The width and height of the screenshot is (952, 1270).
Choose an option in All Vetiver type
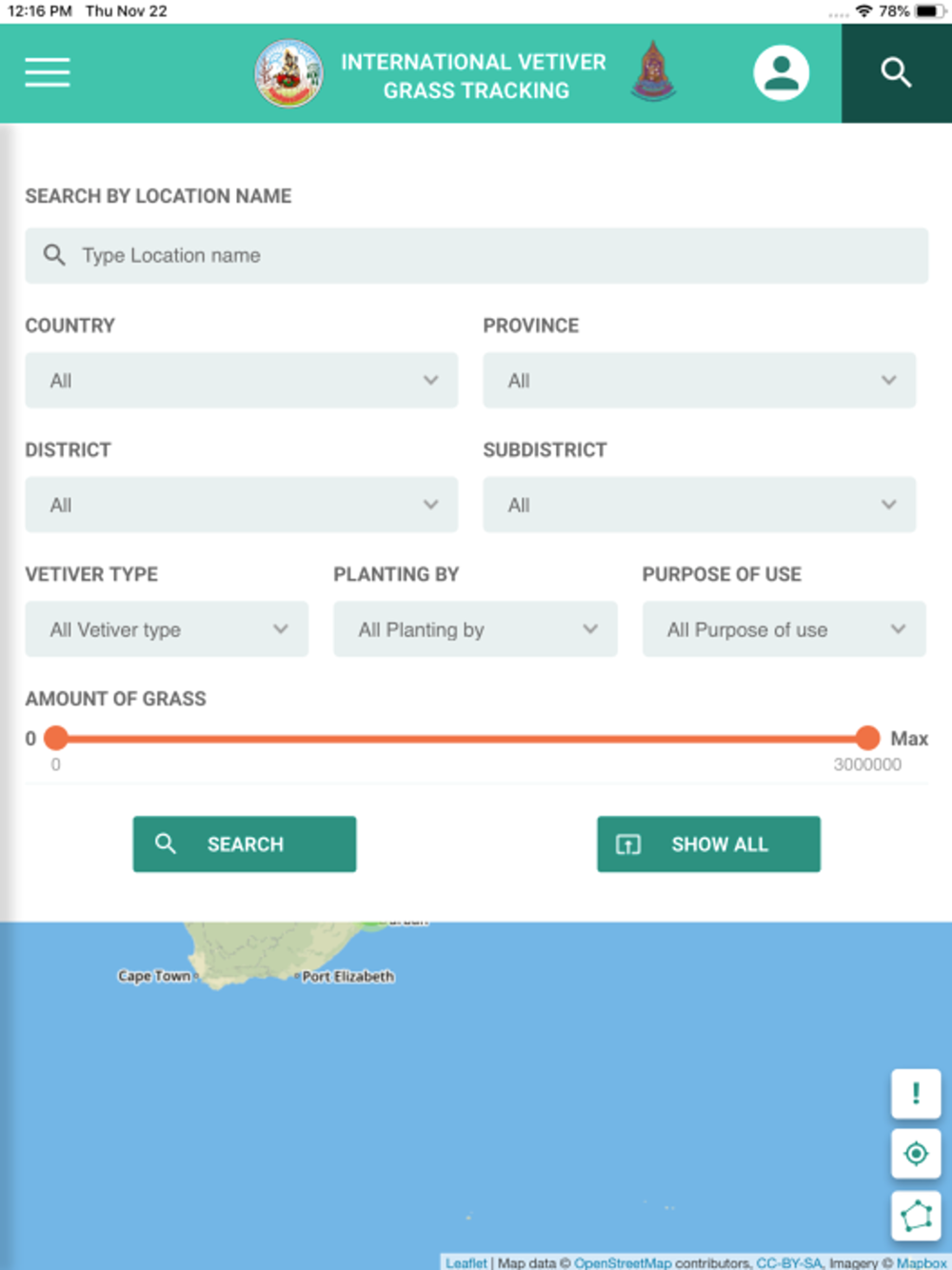pyautogui.click(x=167, y=629)
